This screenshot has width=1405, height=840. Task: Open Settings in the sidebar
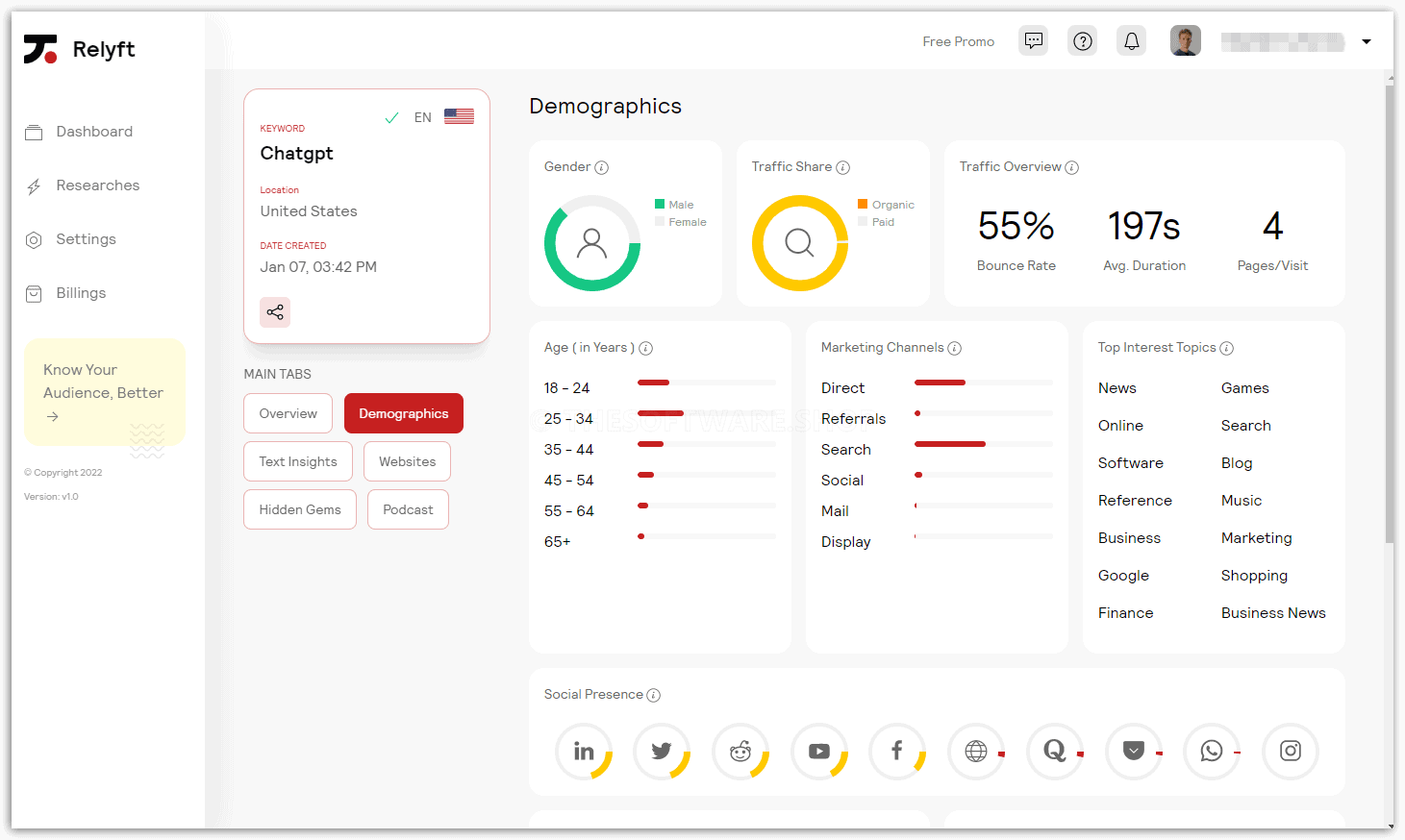point(70,239)
